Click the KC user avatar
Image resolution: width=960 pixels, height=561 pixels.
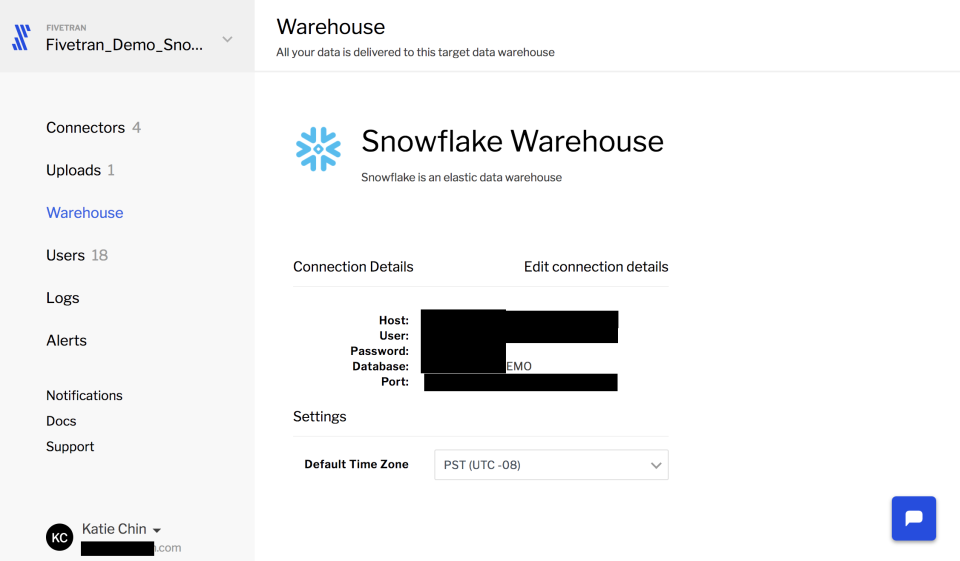point(60,537)
